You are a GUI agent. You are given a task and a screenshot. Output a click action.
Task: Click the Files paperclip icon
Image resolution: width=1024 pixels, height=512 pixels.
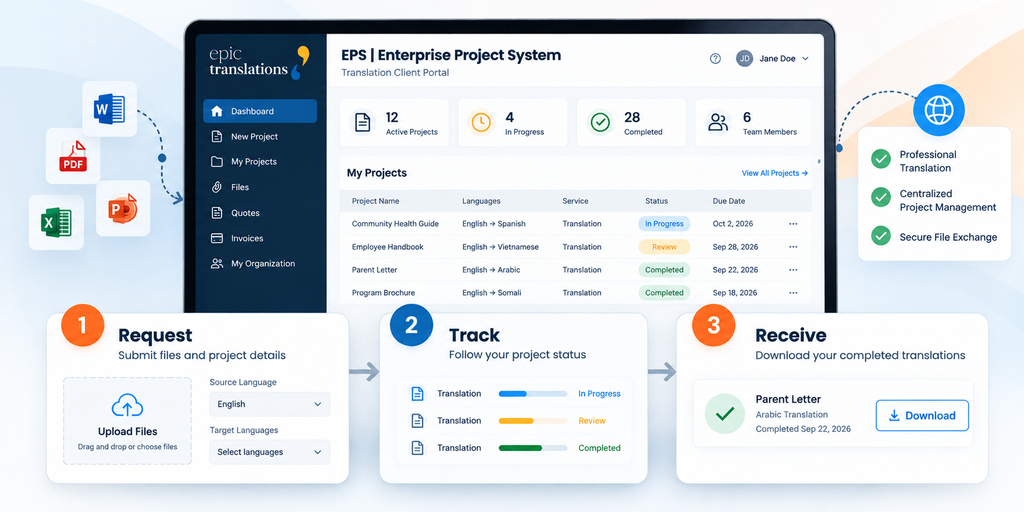click(217, 187)
